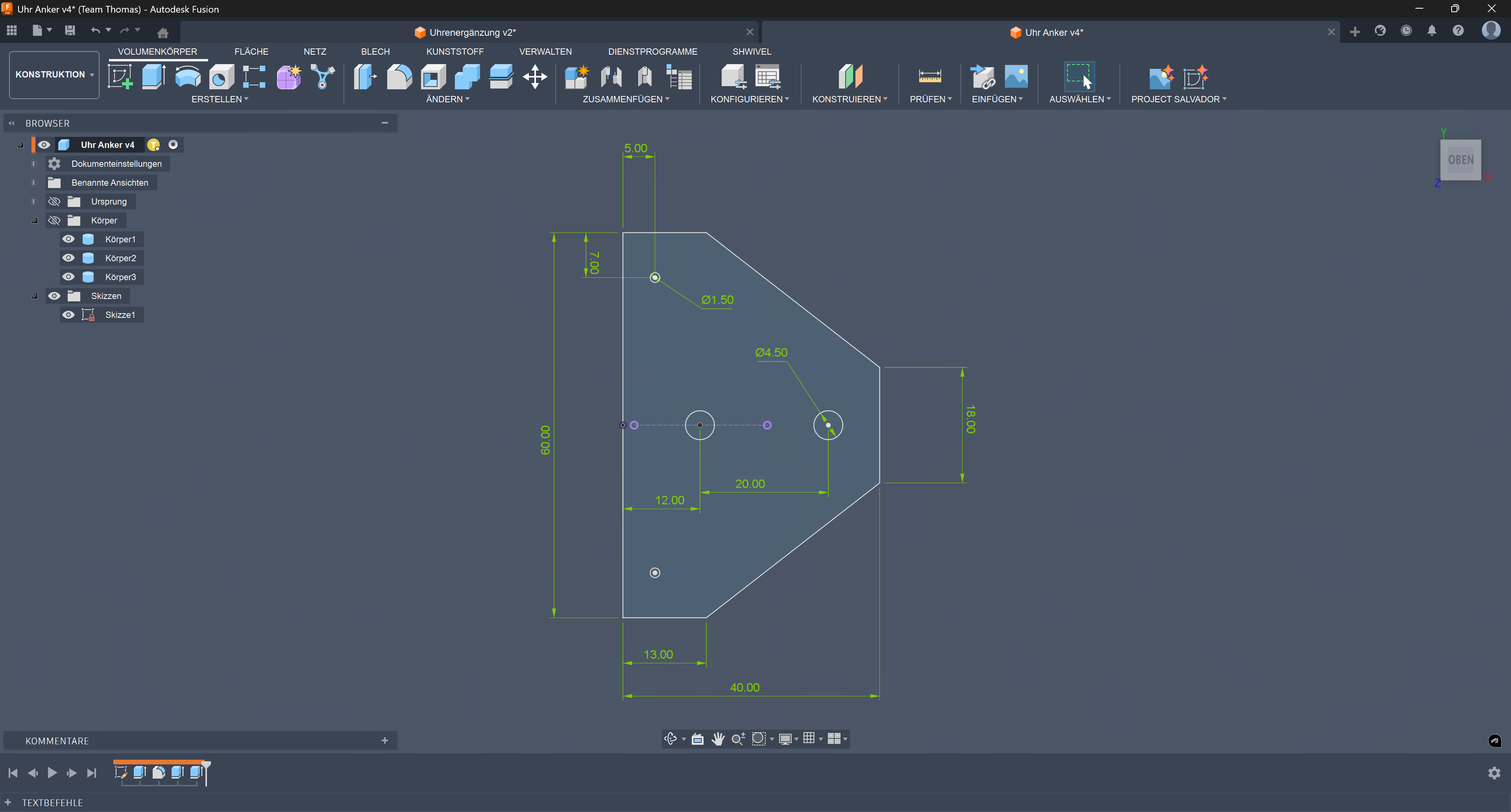Click the OBEN face of the ViewCube
The height and width of the screenshot is (812, 1511).
click(1460, 159)
